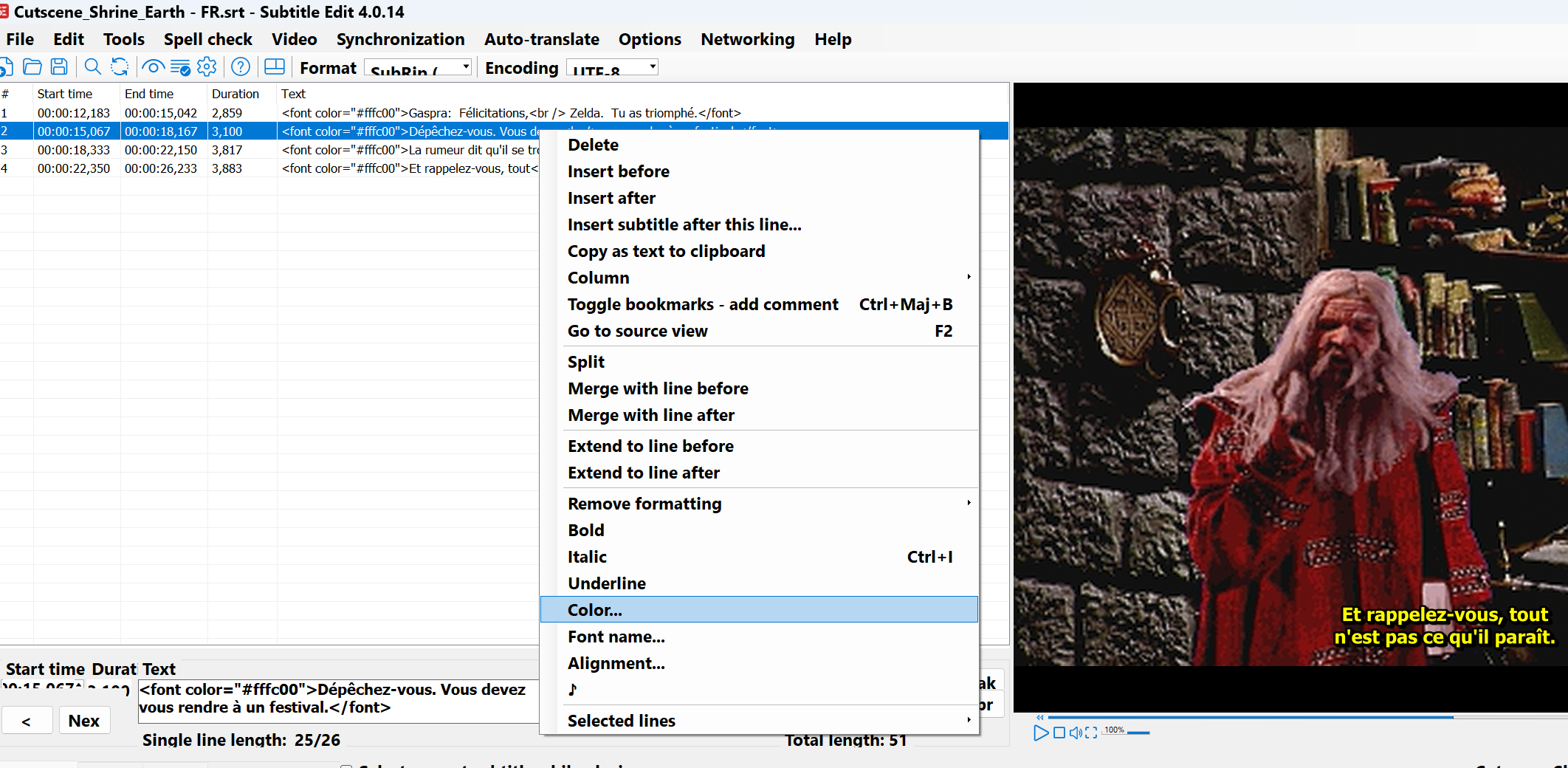Click the Spell check list icon

pyautogui.click(x=180, y=67)
